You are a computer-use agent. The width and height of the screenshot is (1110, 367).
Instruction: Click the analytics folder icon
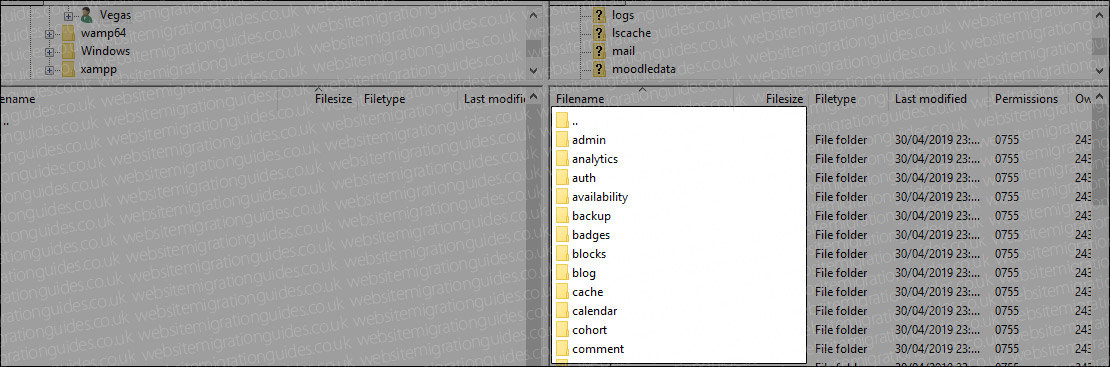tap(562, 159)
